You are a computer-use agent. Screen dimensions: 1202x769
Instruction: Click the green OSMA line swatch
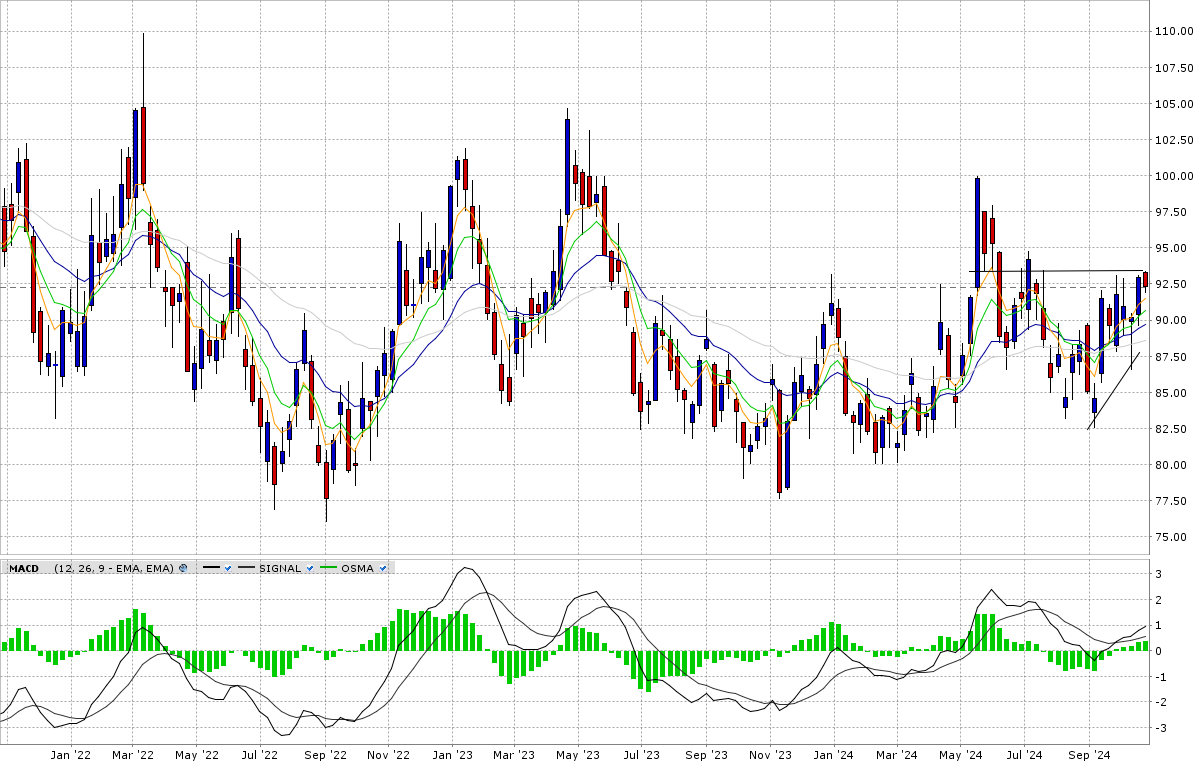point(330,568)
